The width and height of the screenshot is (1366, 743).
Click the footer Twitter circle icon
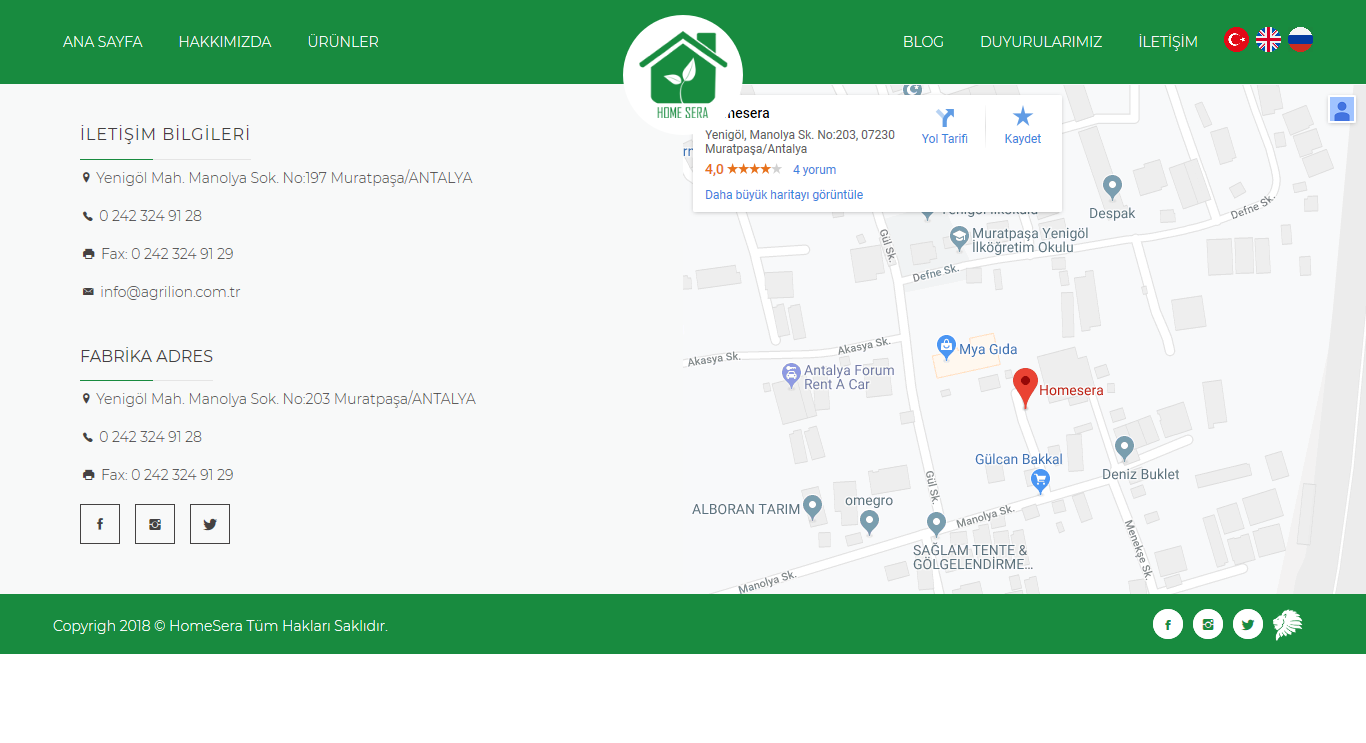point(1248,624)
